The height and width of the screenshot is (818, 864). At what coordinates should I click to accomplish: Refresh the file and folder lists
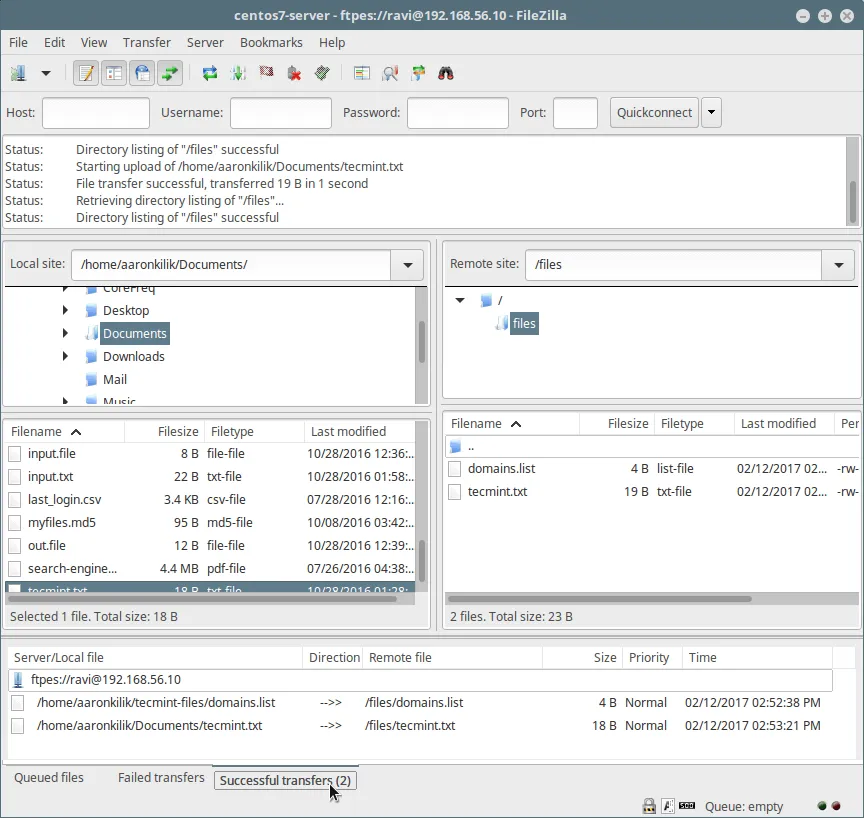210,73
